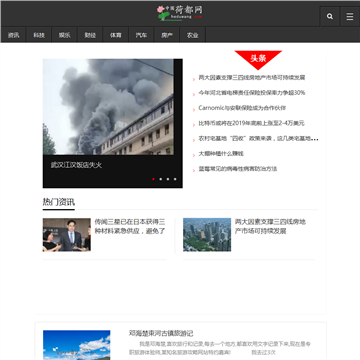
Task: Open article 邓海楚束河古镇旅游记
Action: pyautogui.click(x=161, y=333)
